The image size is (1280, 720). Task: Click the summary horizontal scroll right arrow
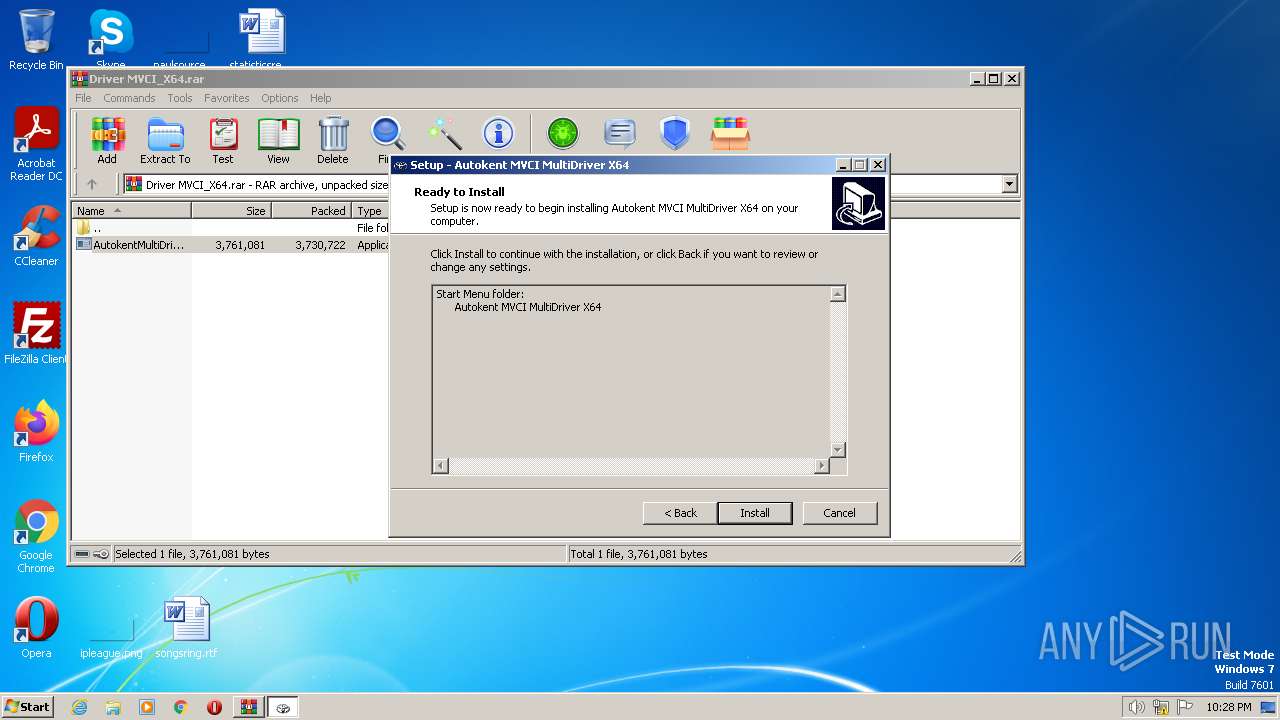[822, 466]
